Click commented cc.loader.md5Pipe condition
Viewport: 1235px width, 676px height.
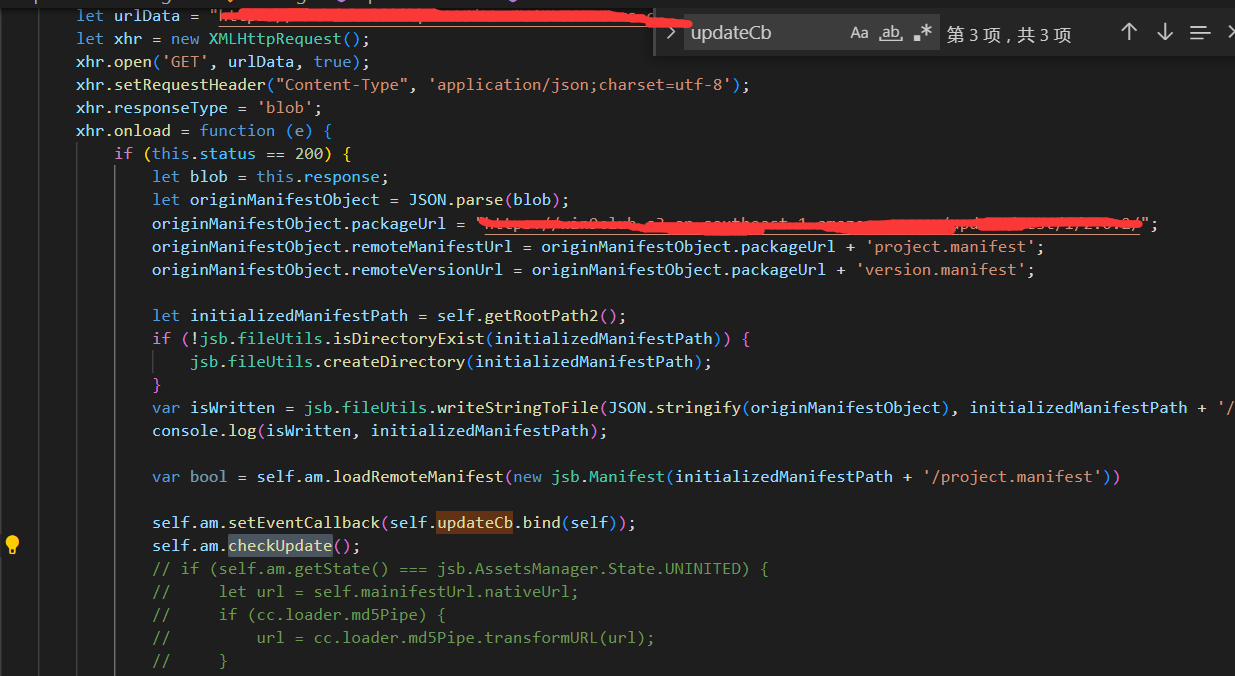[299, 614]
